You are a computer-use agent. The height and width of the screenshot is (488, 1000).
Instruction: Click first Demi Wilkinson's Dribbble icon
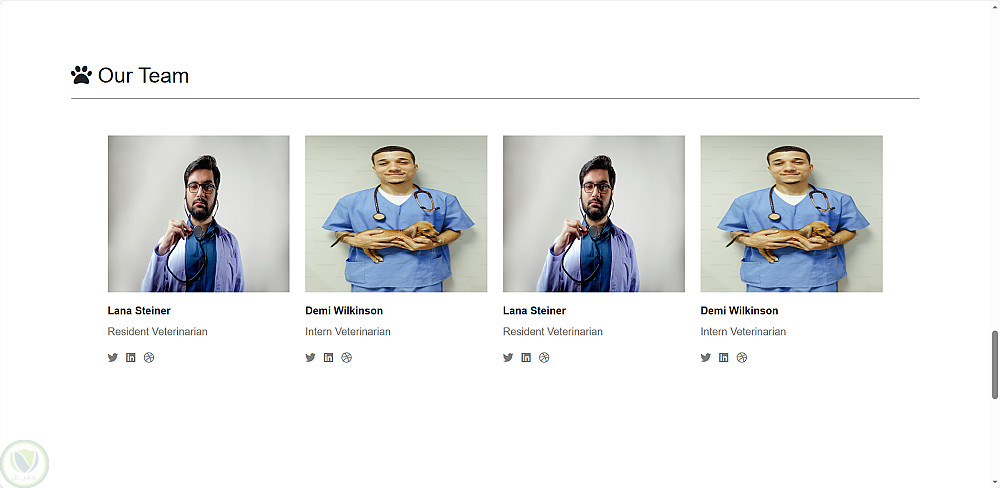346,357
